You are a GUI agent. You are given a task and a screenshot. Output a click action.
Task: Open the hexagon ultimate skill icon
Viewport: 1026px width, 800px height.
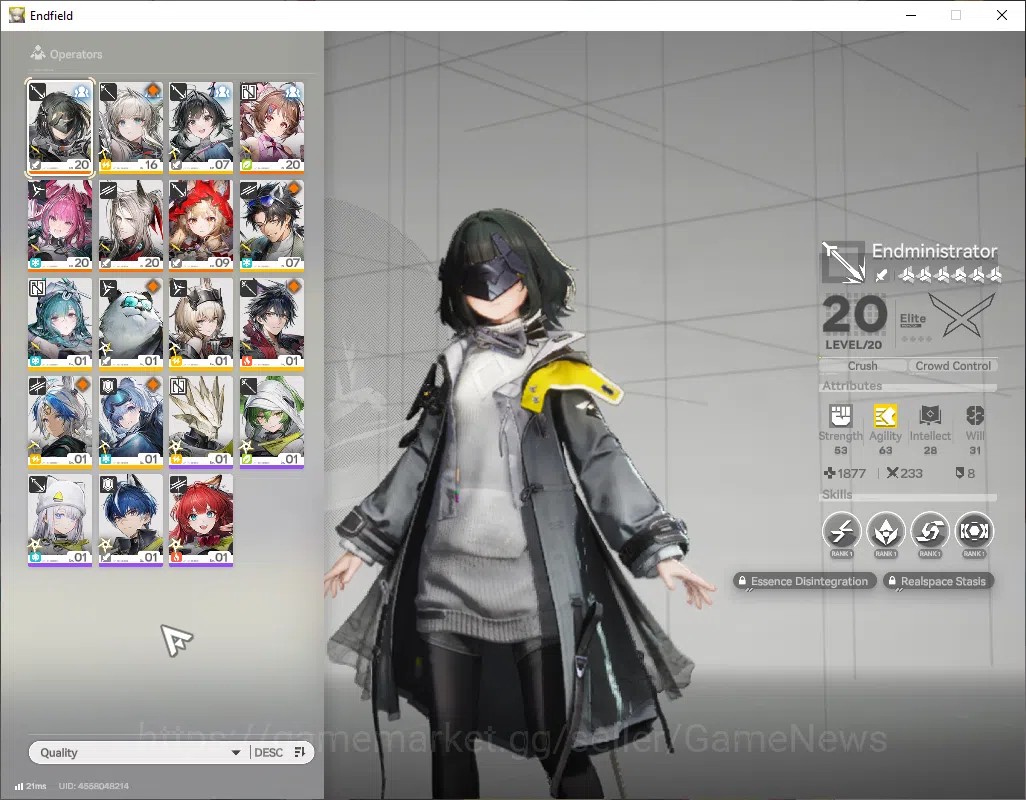pyautogui.click(x=974, y=530)
